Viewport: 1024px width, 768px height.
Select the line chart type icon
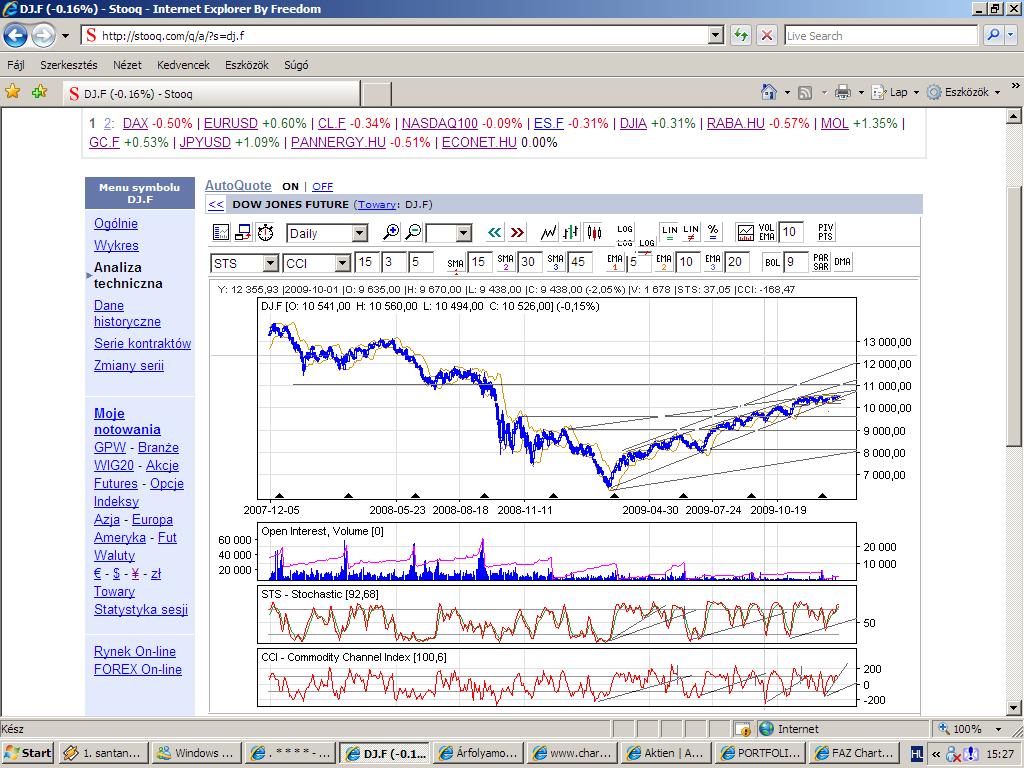[x=549, y=232]
